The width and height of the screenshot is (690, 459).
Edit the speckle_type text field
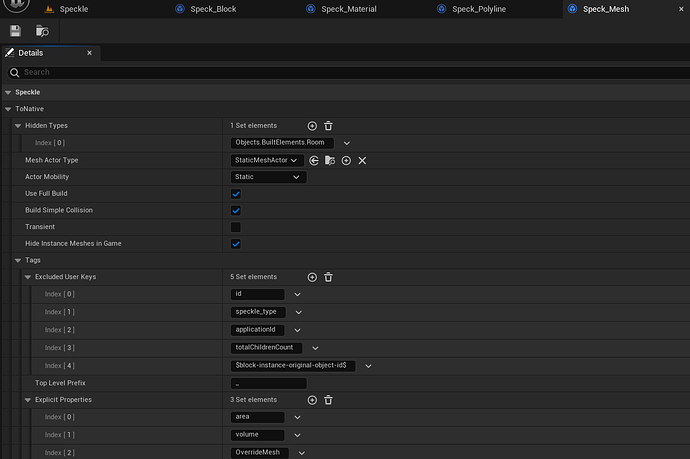tap(258, 312)
